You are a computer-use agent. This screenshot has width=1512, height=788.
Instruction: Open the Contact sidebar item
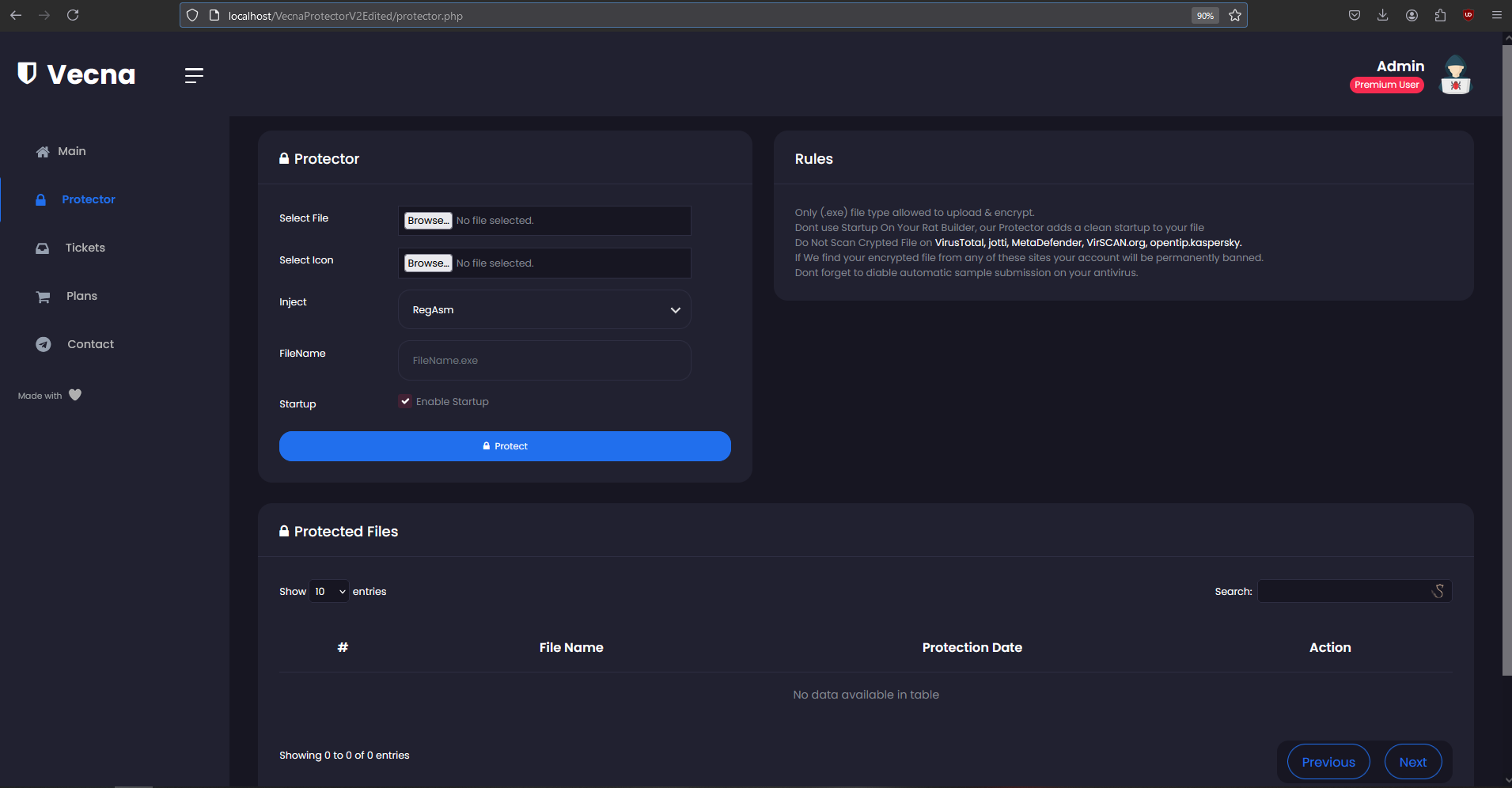[x=75, y=344]
